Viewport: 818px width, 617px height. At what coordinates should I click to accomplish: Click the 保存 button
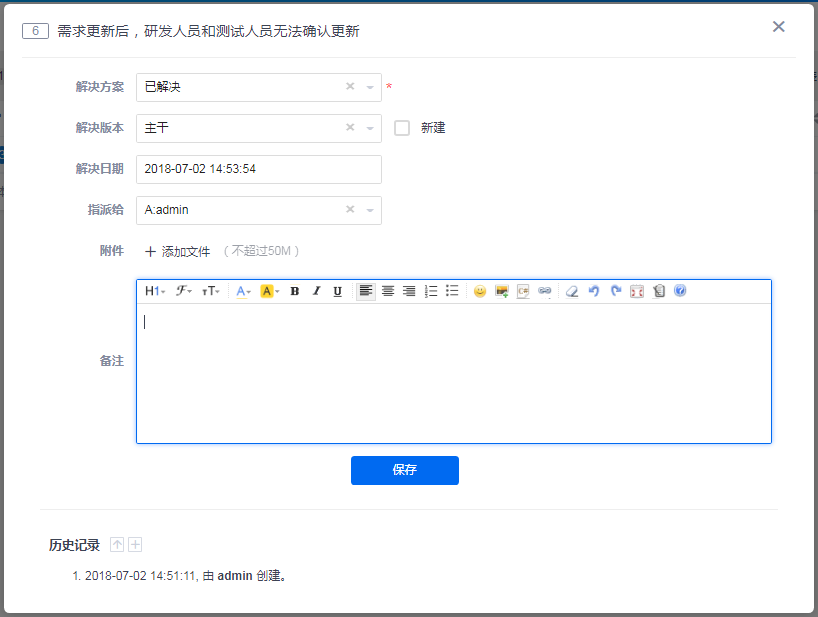pos(405,470)
